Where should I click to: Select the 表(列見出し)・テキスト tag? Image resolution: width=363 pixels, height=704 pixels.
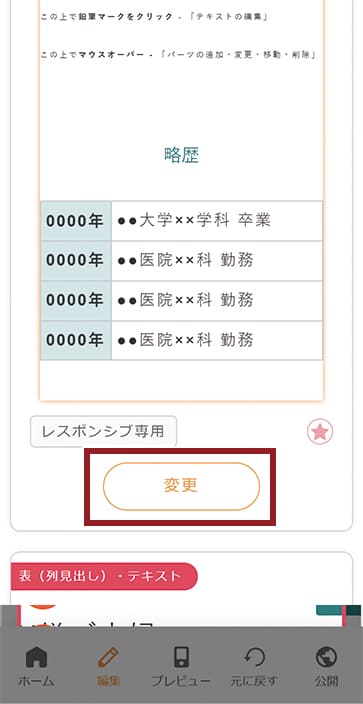coord(104,576)
